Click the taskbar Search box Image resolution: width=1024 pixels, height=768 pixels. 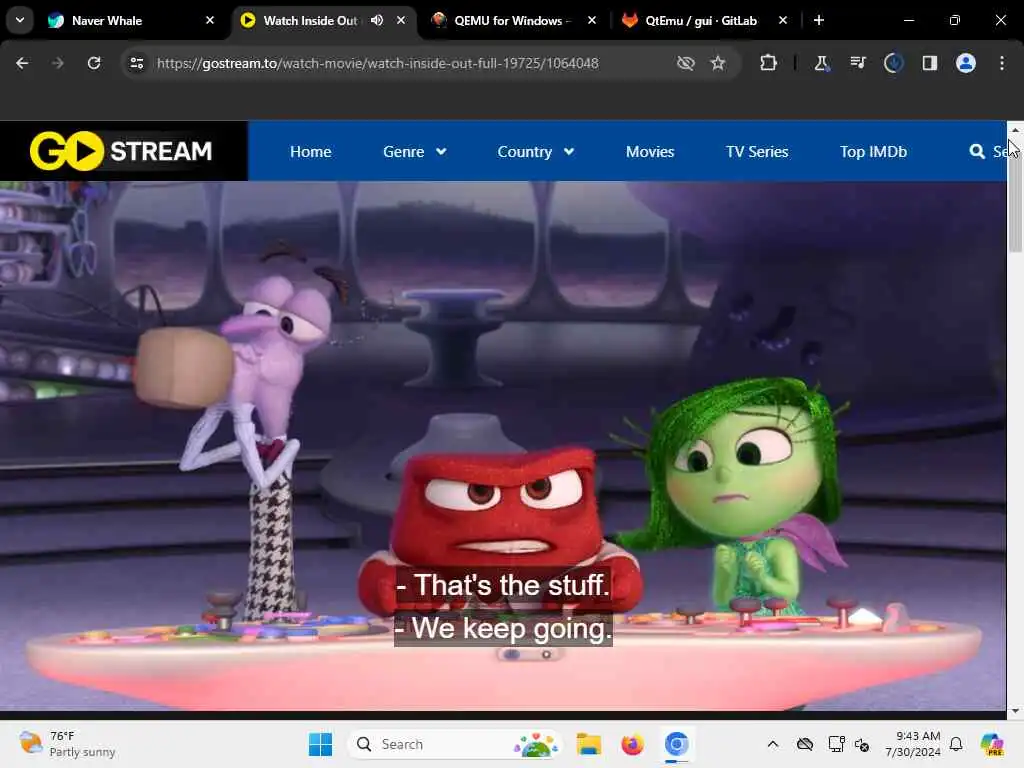tap(457, 744)
